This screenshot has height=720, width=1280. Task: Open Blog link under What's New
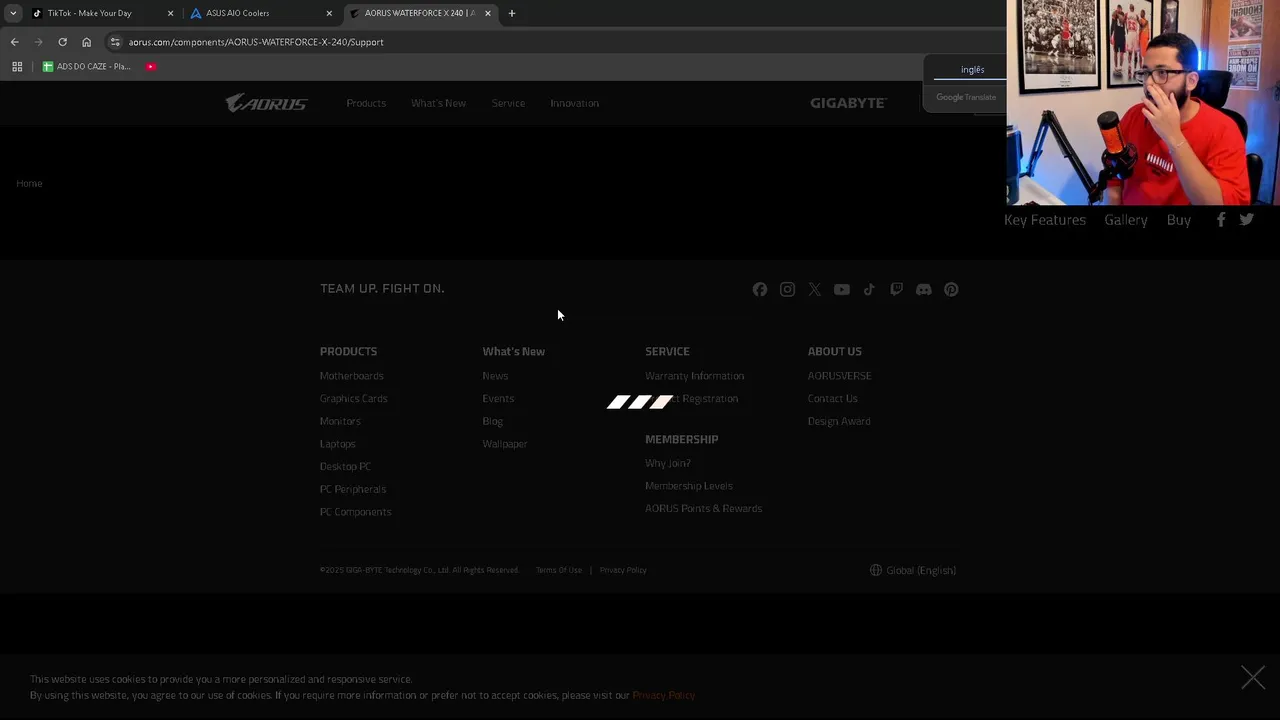click(492, 421)
